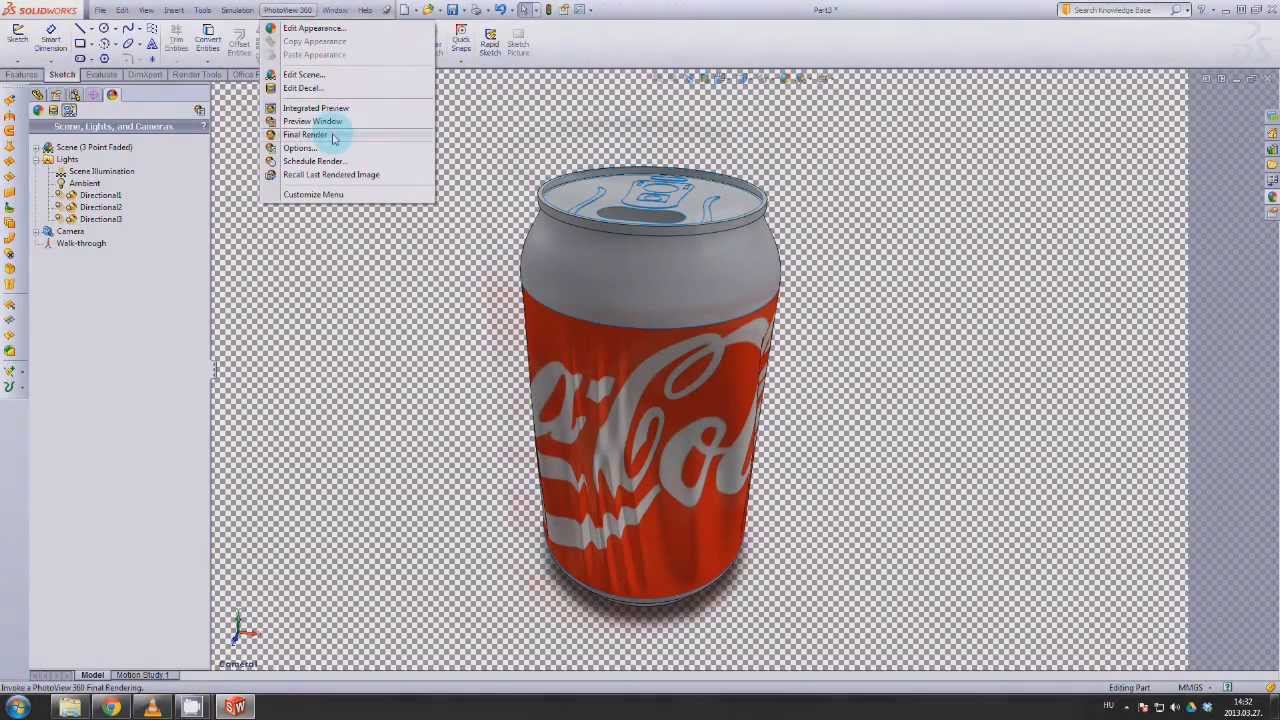Select the Ambient light item
Screen dimensions: 1280x720
tap(84, 183)
